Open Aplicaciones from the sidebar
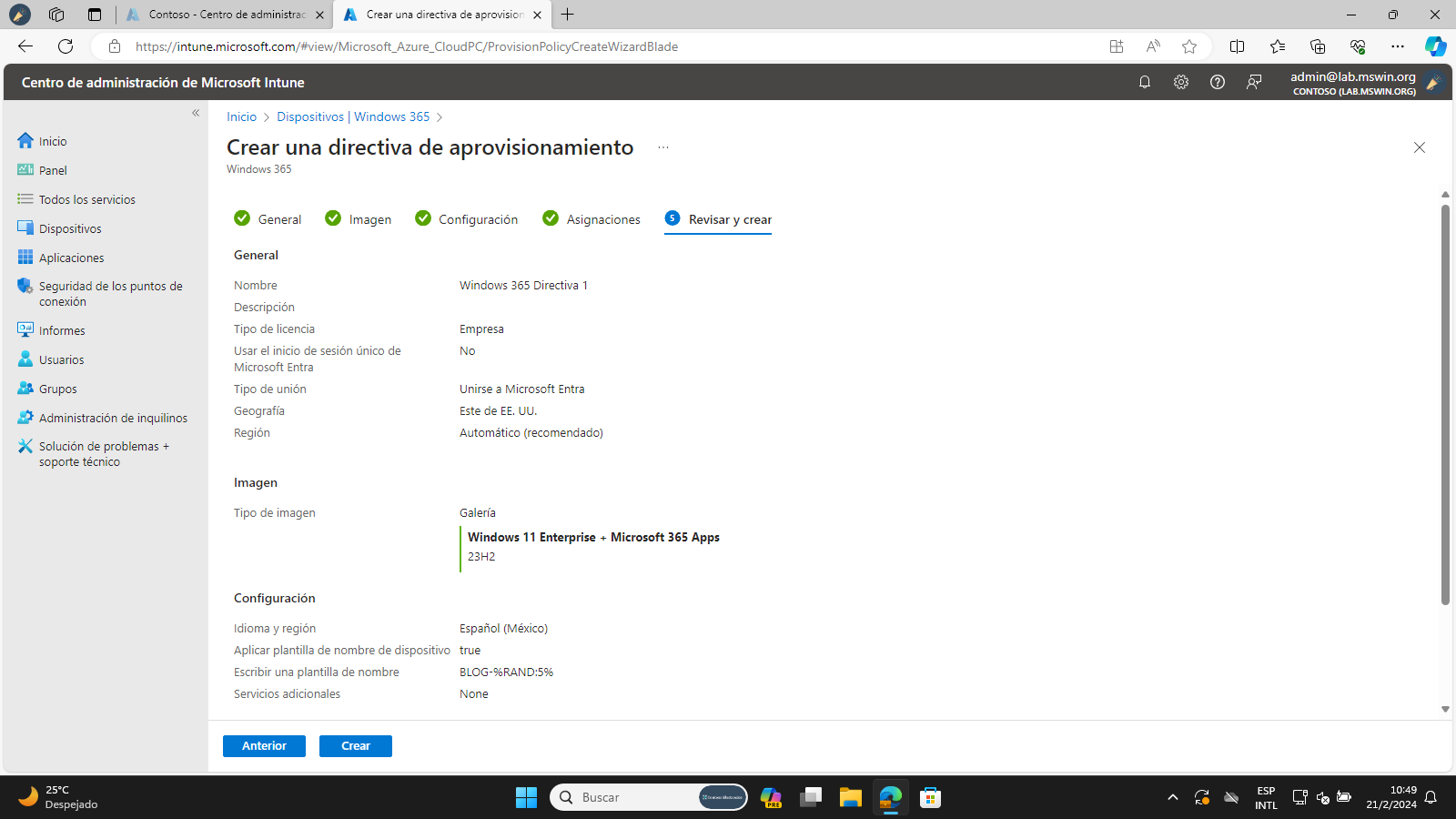Screen dimensions: 1456x819 pos(71,258)
